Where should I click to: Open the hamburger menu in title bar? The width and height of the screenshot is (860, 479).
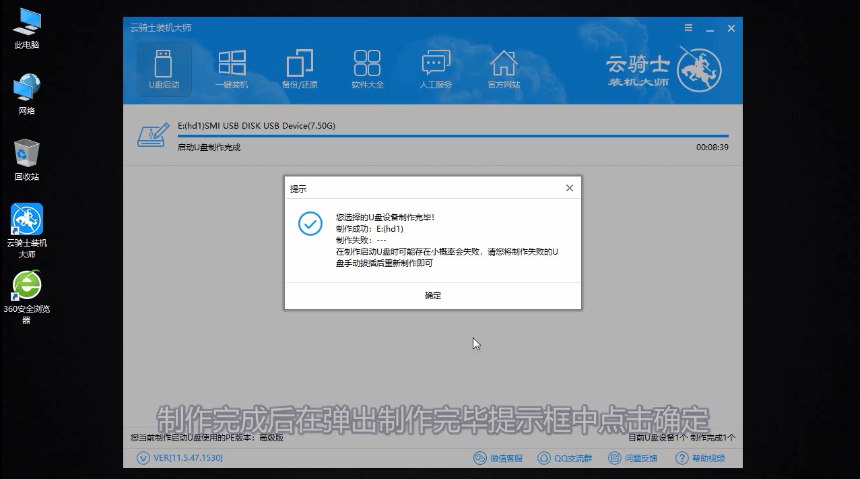coord(688,28)
